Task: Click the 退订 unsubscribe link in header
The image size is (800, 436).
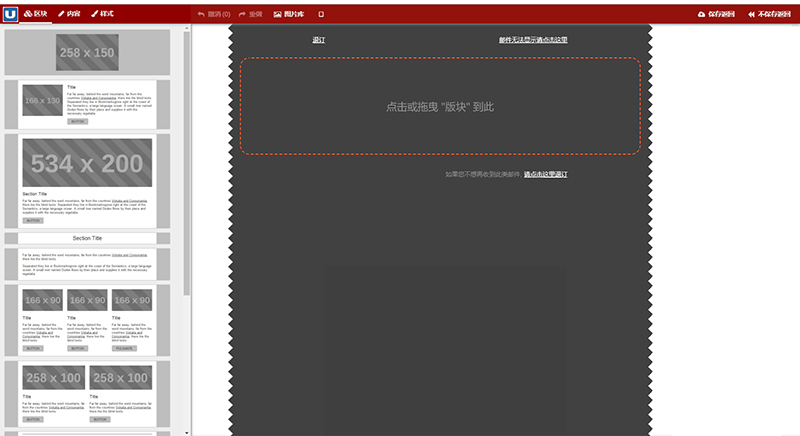Action: 318,40
